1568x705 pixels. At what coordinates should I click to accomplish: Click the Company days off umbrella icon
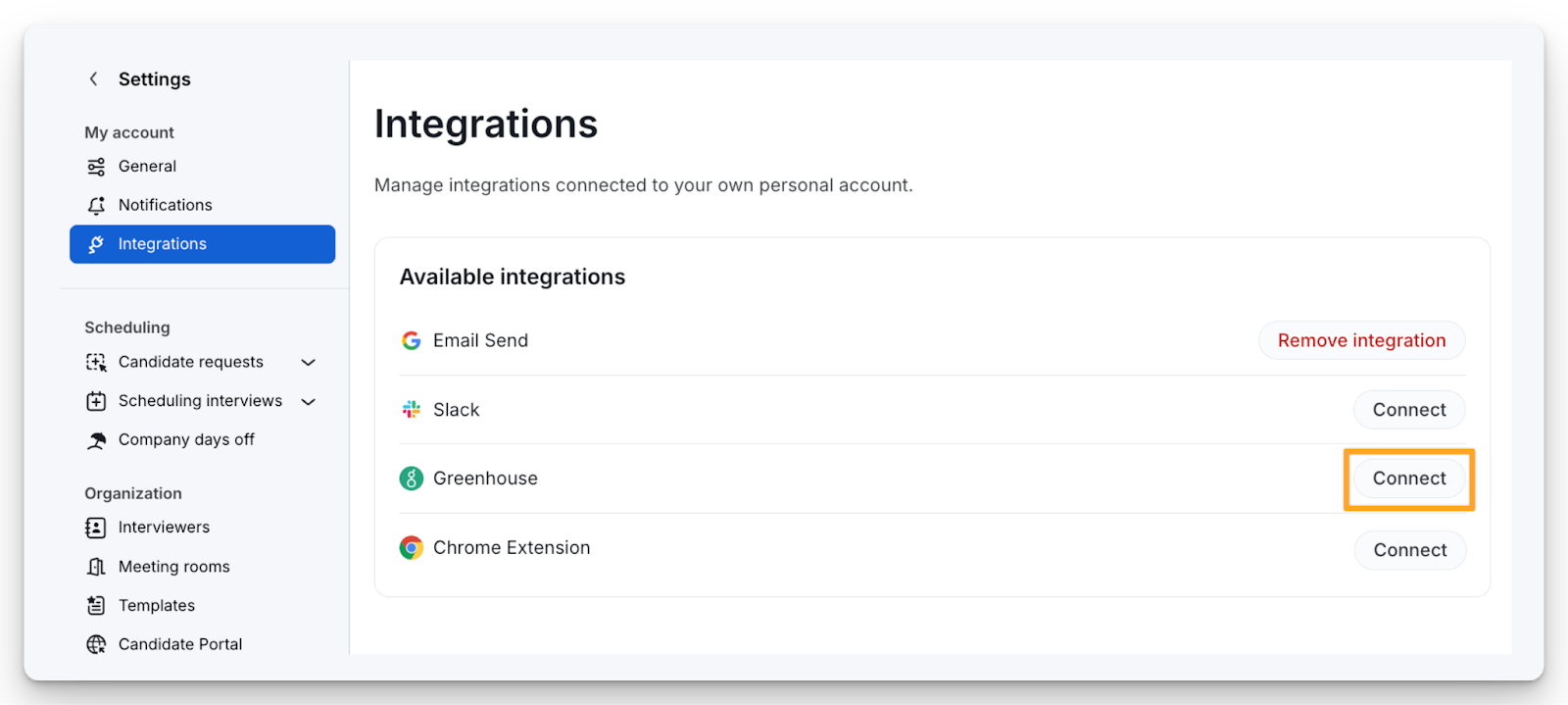coord(96,440)
